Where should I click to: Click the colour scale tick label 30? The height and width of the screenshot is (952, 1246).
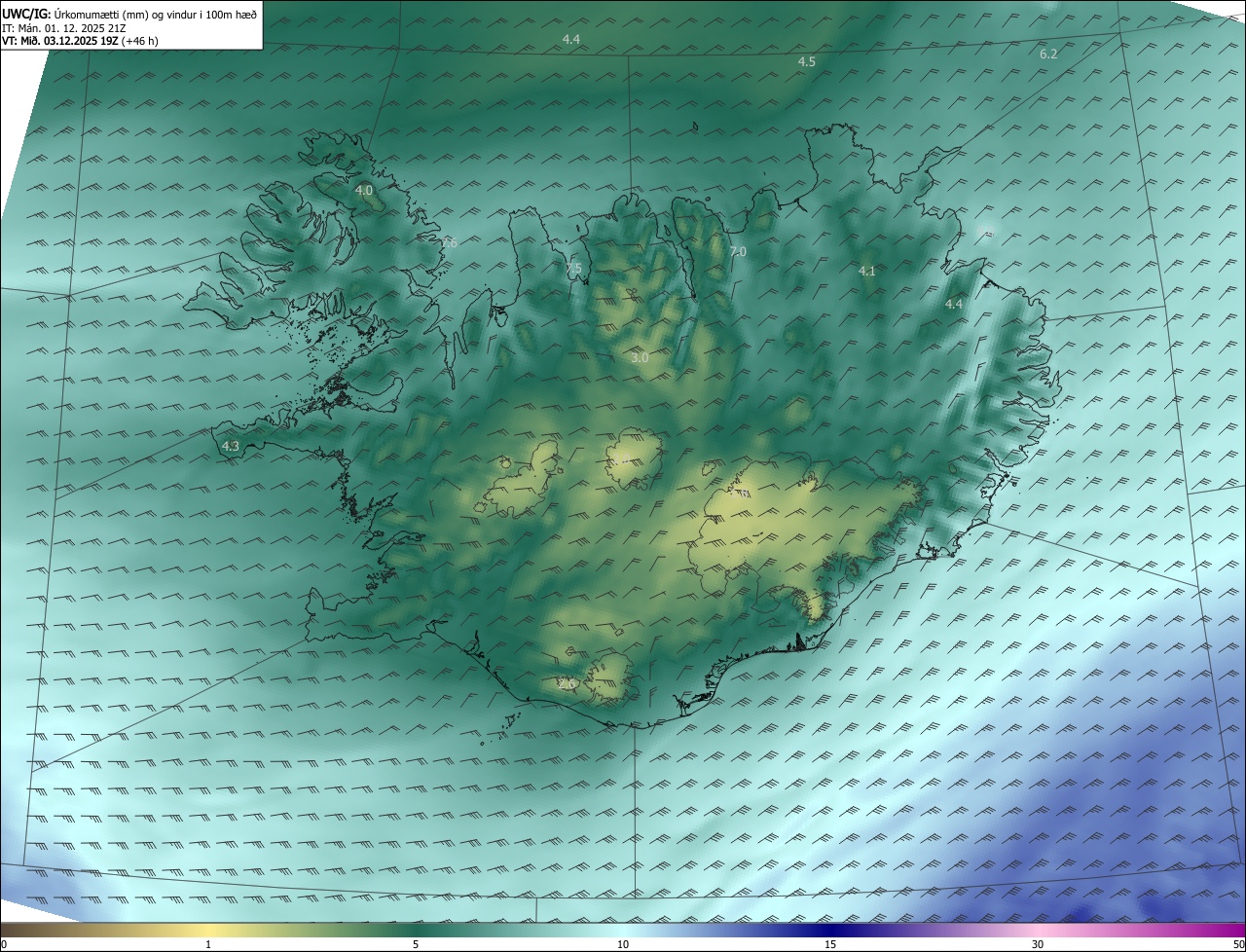point(1038,944)
